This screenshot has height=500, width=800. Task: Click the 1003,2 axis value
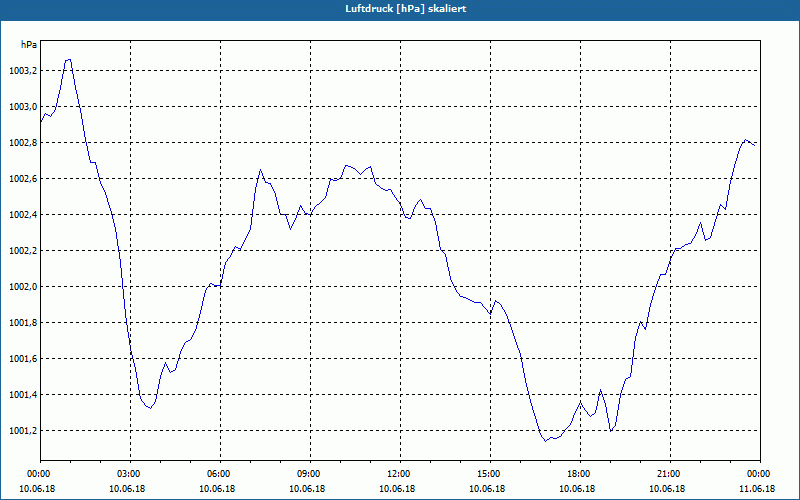tap(23, 71)
